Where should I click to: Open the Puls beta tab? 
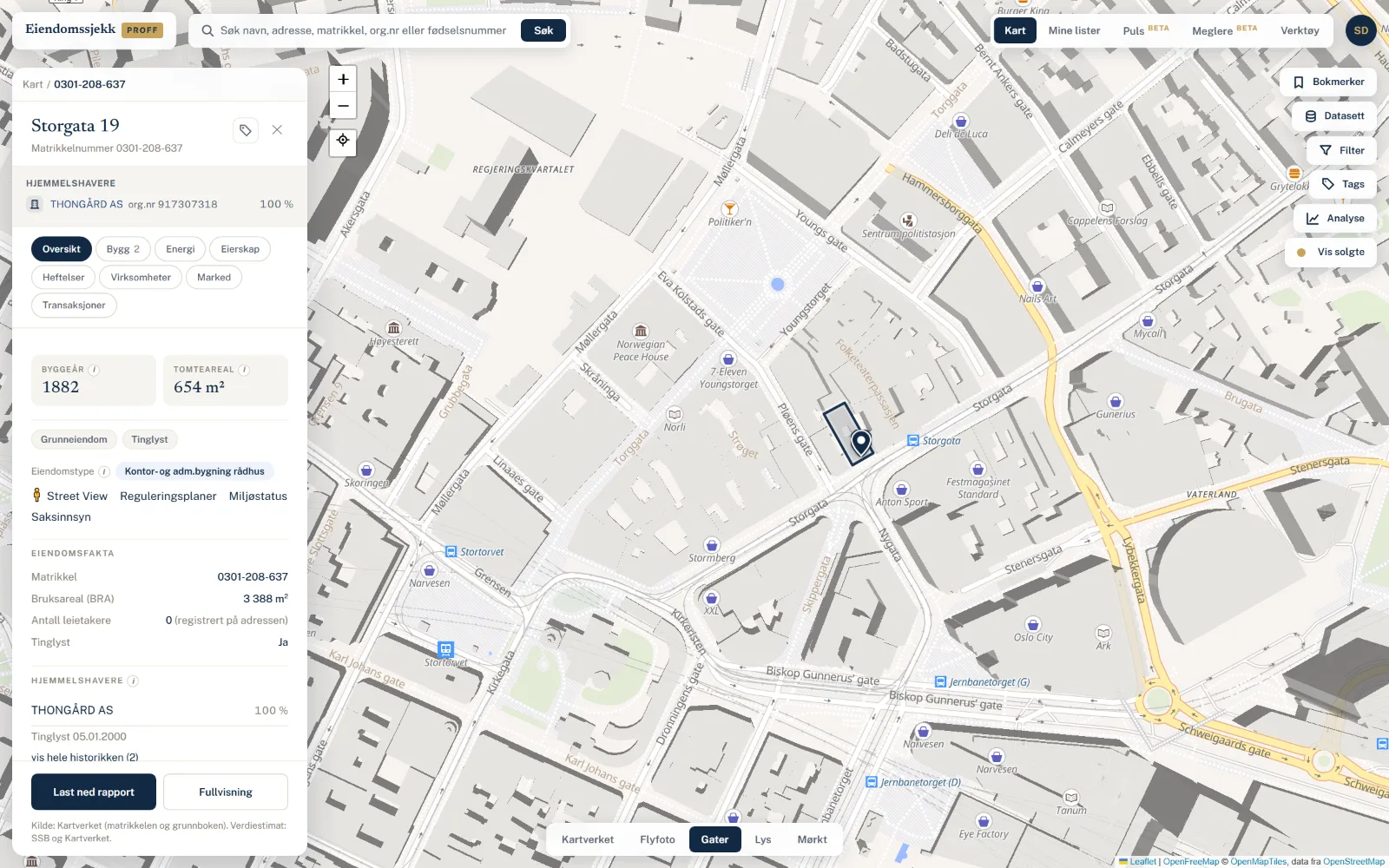pyautogui.click(x=1146, y=30)
